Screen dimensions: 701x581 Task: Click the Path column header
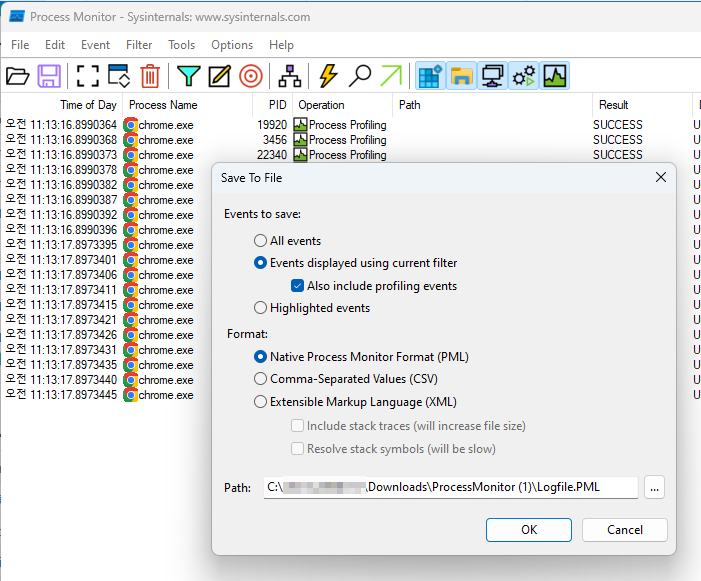[x=492, y=105]
